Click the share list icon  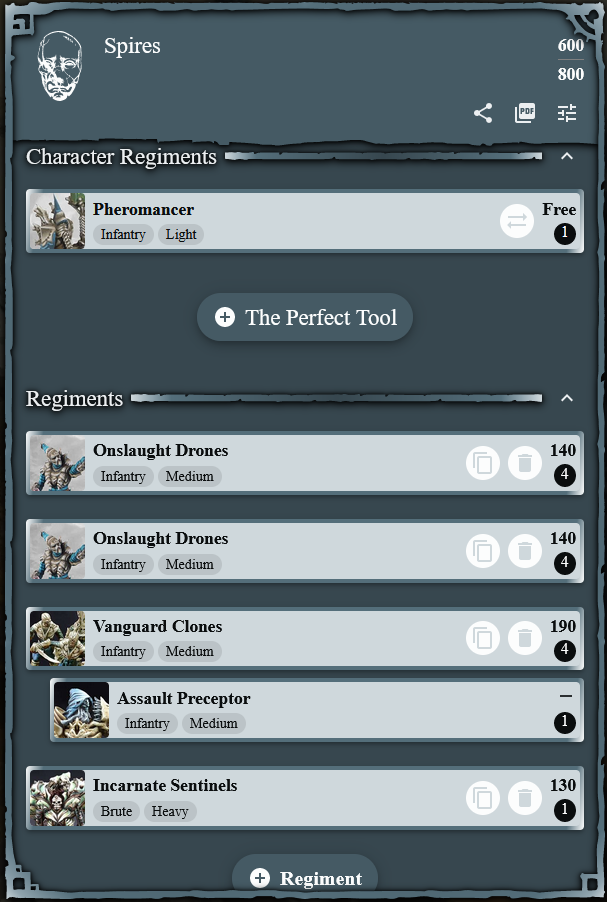point(483,113)
